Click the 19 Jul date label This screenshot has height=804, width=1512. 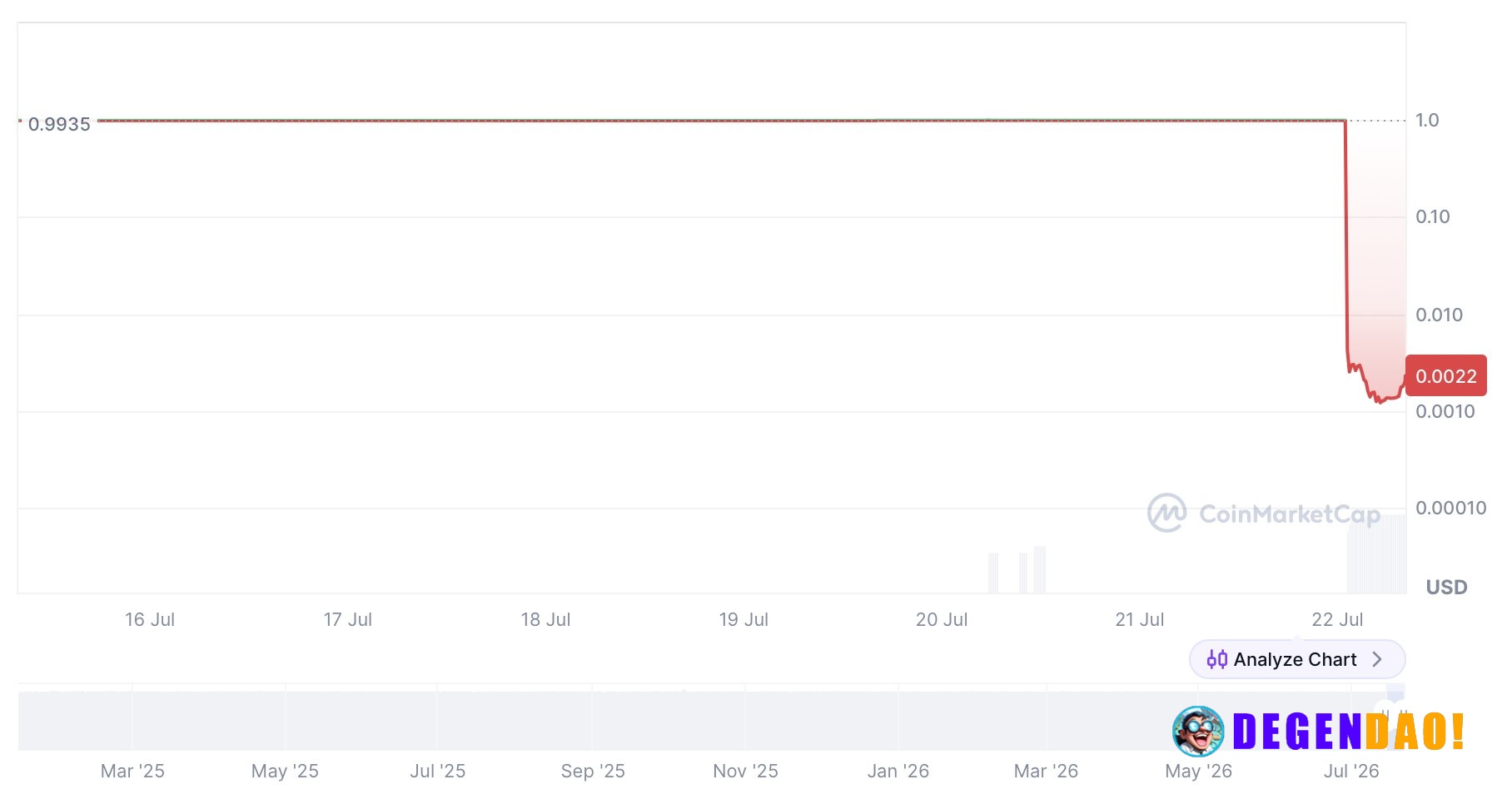point(744,619)
